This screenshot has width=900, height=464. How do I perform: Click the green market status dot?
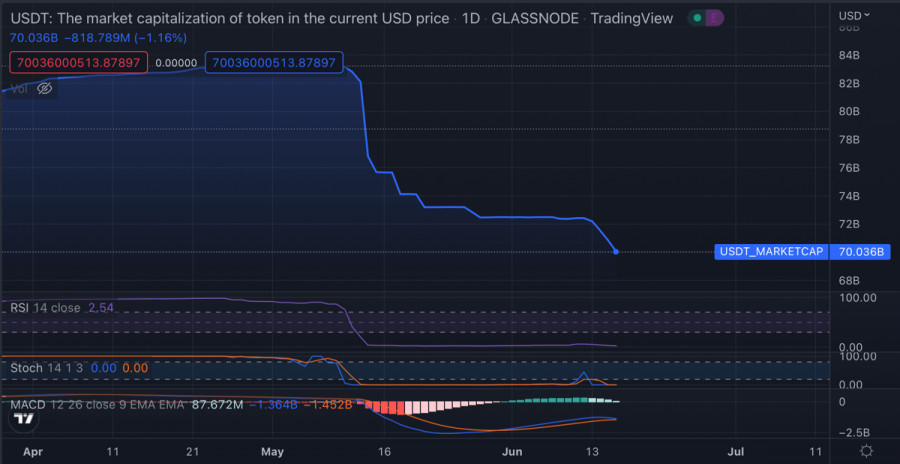(x=697, y=18)
